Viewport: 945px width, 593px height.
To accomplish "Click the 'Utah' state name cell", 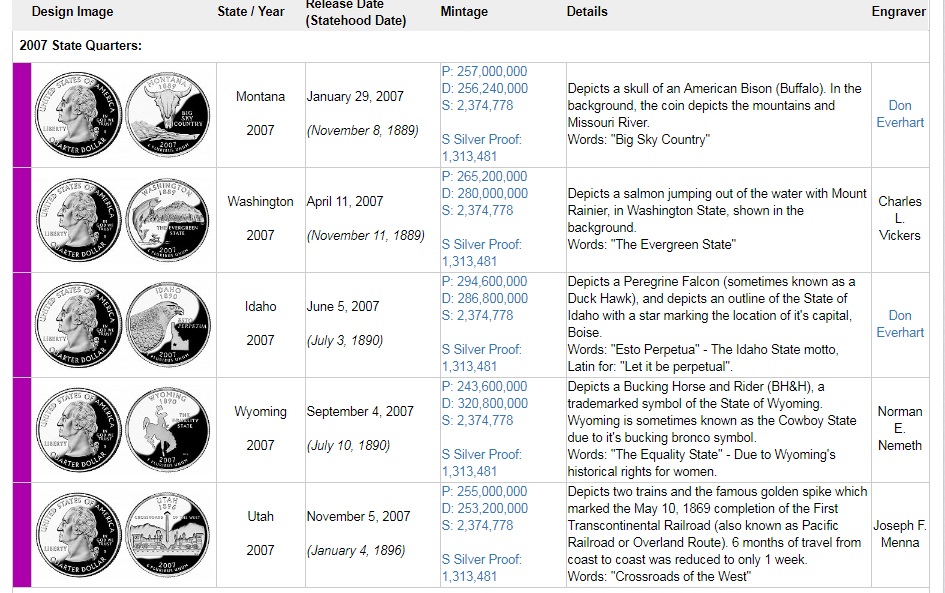I will tap(260, 516).
